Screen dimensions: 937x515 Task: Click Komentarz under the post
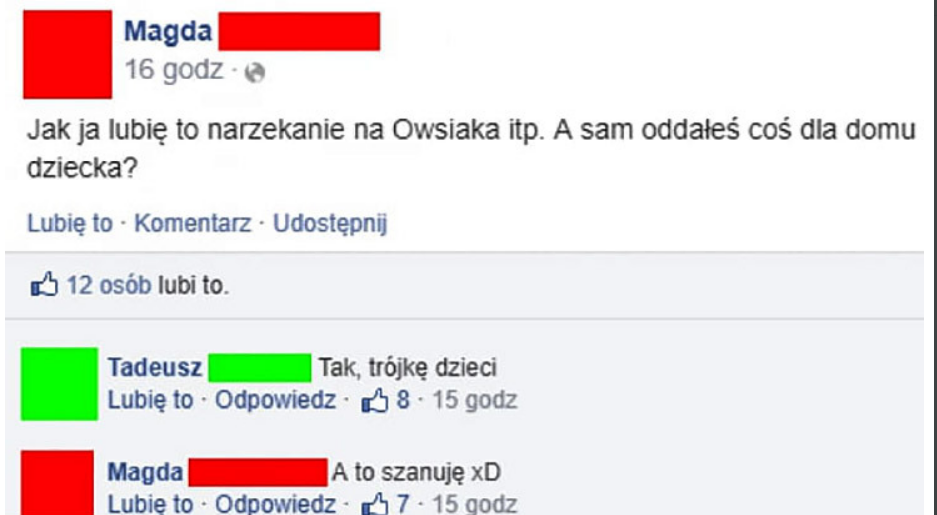click(192, 223)
